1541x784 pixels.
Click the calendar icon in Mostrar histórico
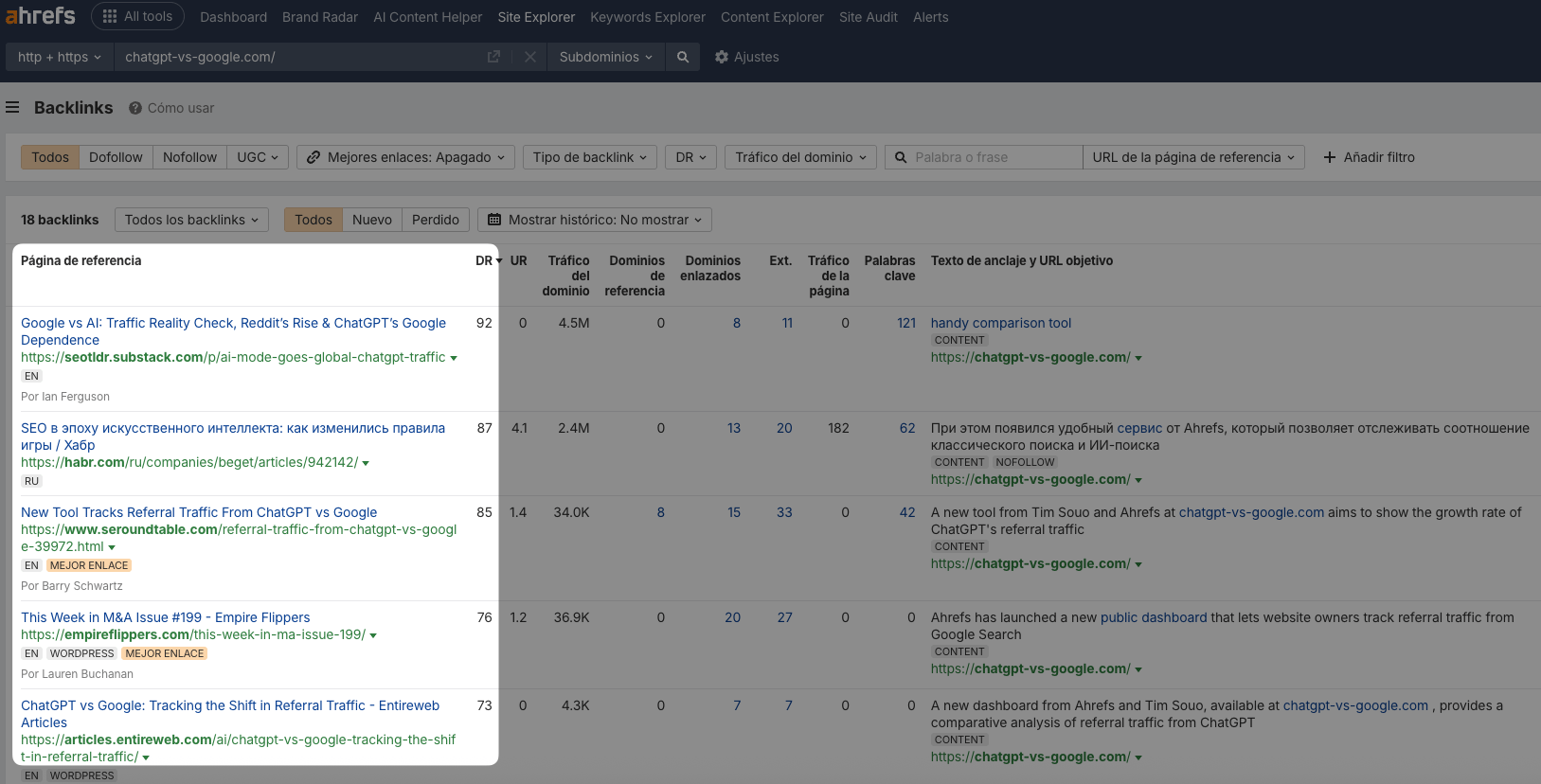(x=494, y=220)
